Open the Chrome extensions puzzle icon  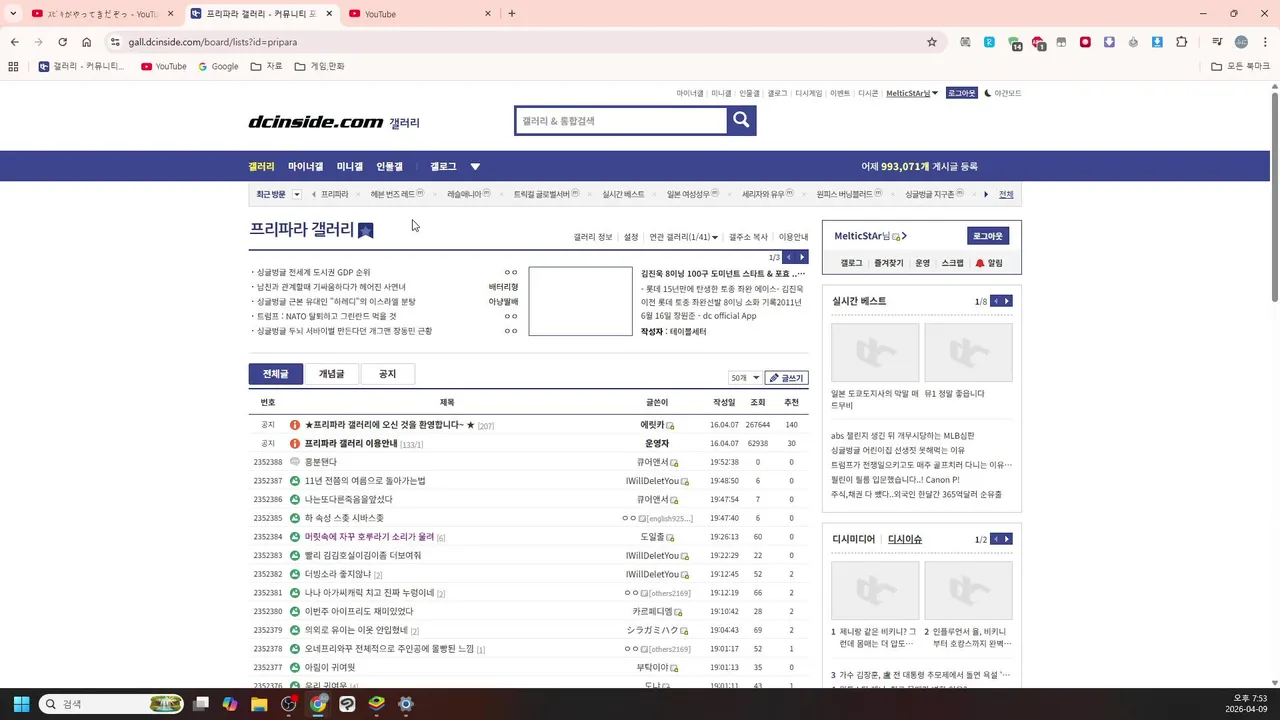[x=1182, y=42]
